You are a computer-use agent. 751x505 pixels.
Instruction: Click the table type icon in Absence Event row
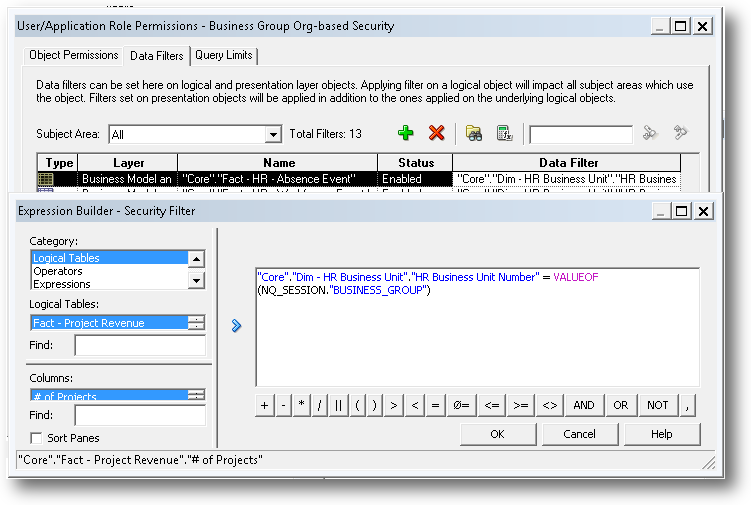46,179
